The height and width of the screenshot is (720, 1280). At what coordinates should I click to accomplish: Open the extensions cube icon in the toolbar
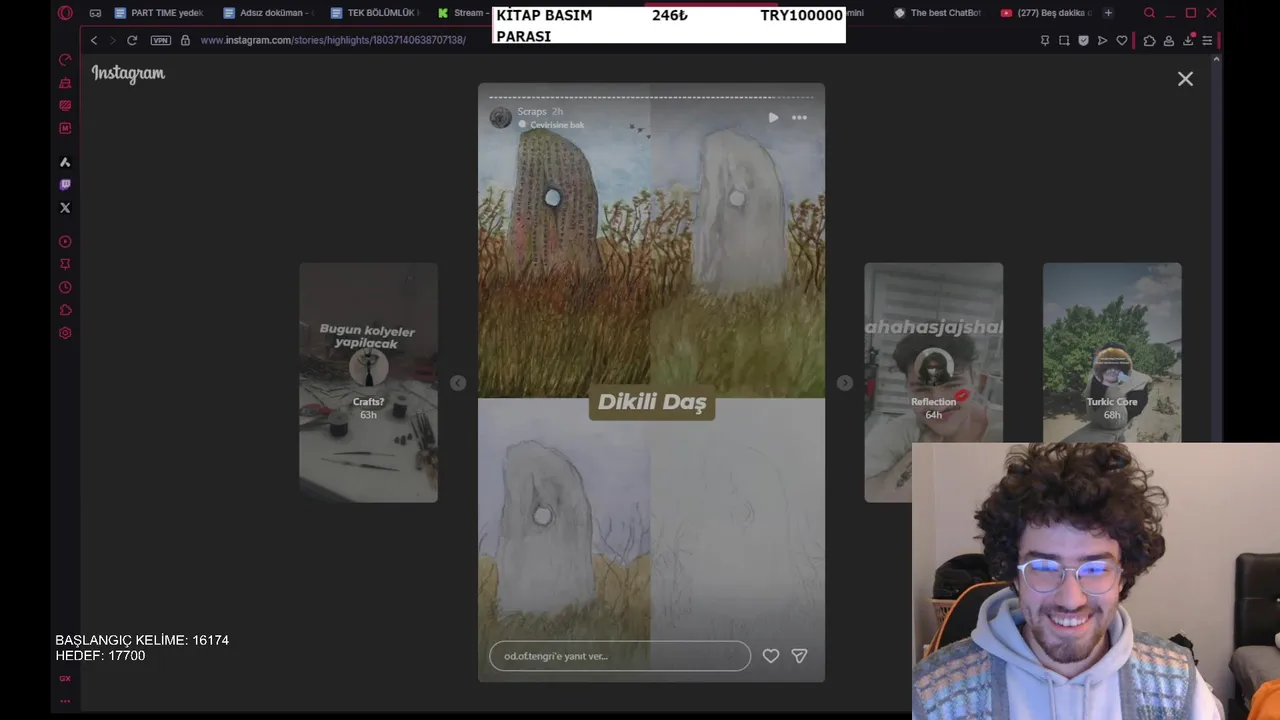tap(1149, 40)
